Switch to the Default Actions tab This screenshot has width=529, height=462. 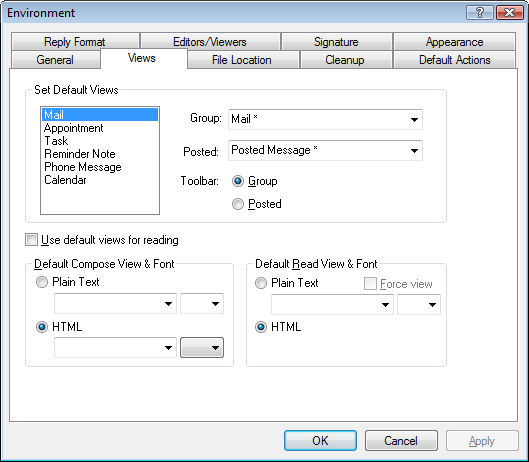(x=454, y=60)
